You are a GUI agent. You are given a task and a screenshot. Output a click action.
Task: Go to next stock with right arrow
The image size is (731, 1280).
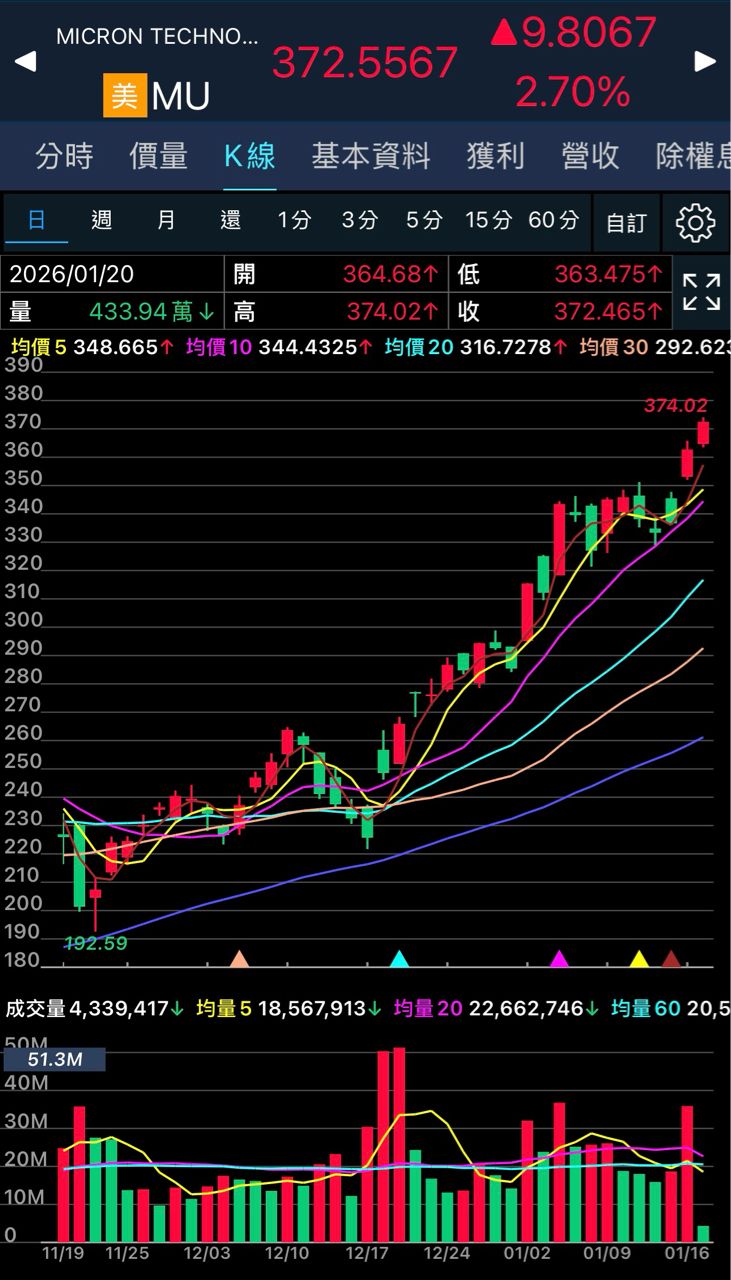point(706,62)
